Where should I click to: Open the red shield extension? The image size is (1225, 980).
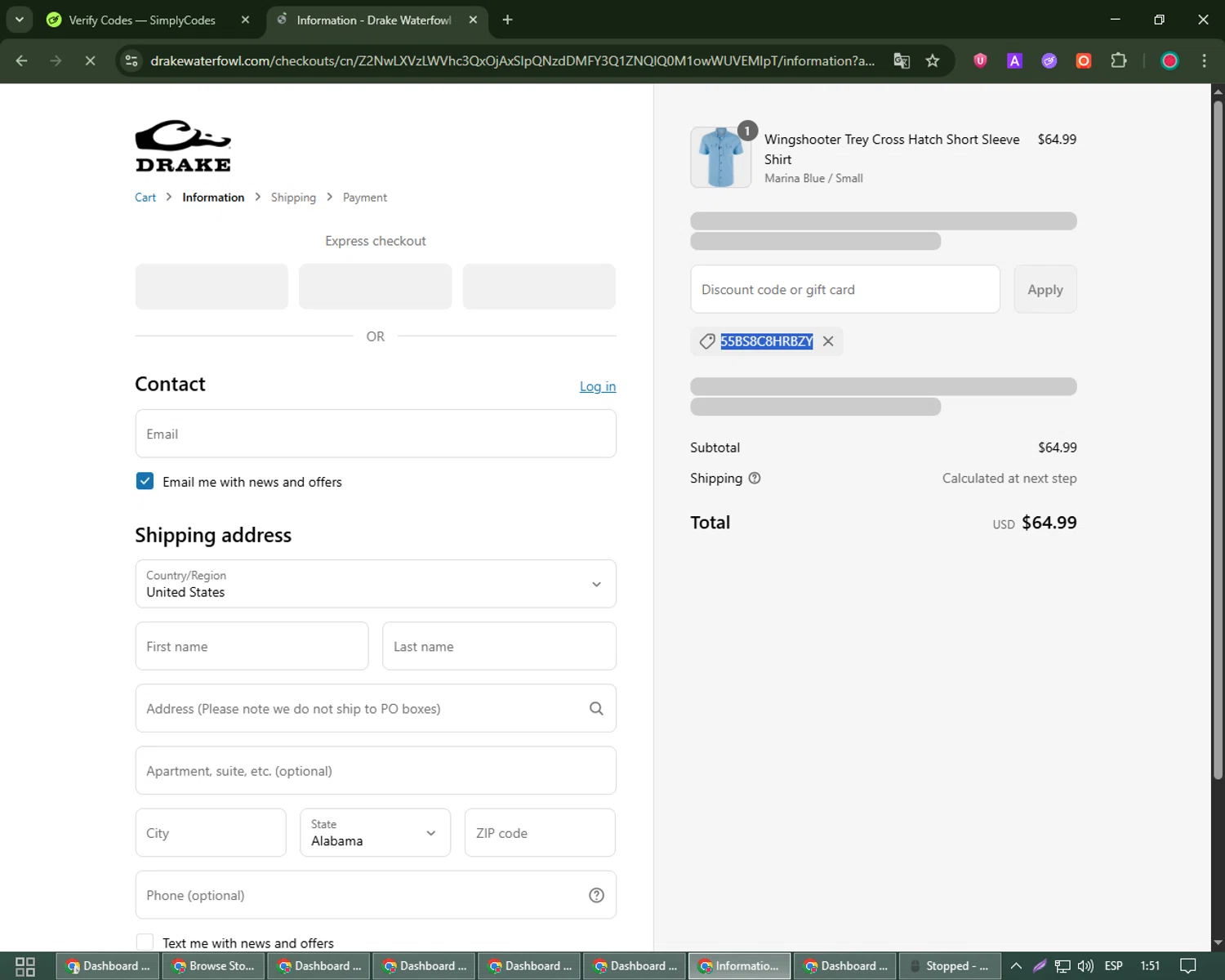[x=981, y=60]
